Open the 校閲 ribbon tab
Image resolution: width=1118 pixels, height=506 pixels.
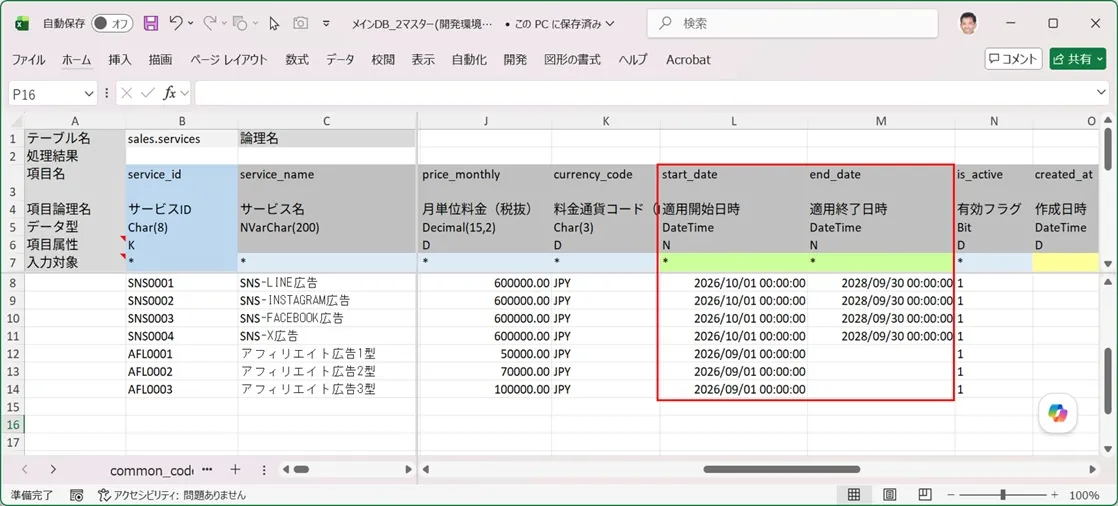(x=383, y=60)
